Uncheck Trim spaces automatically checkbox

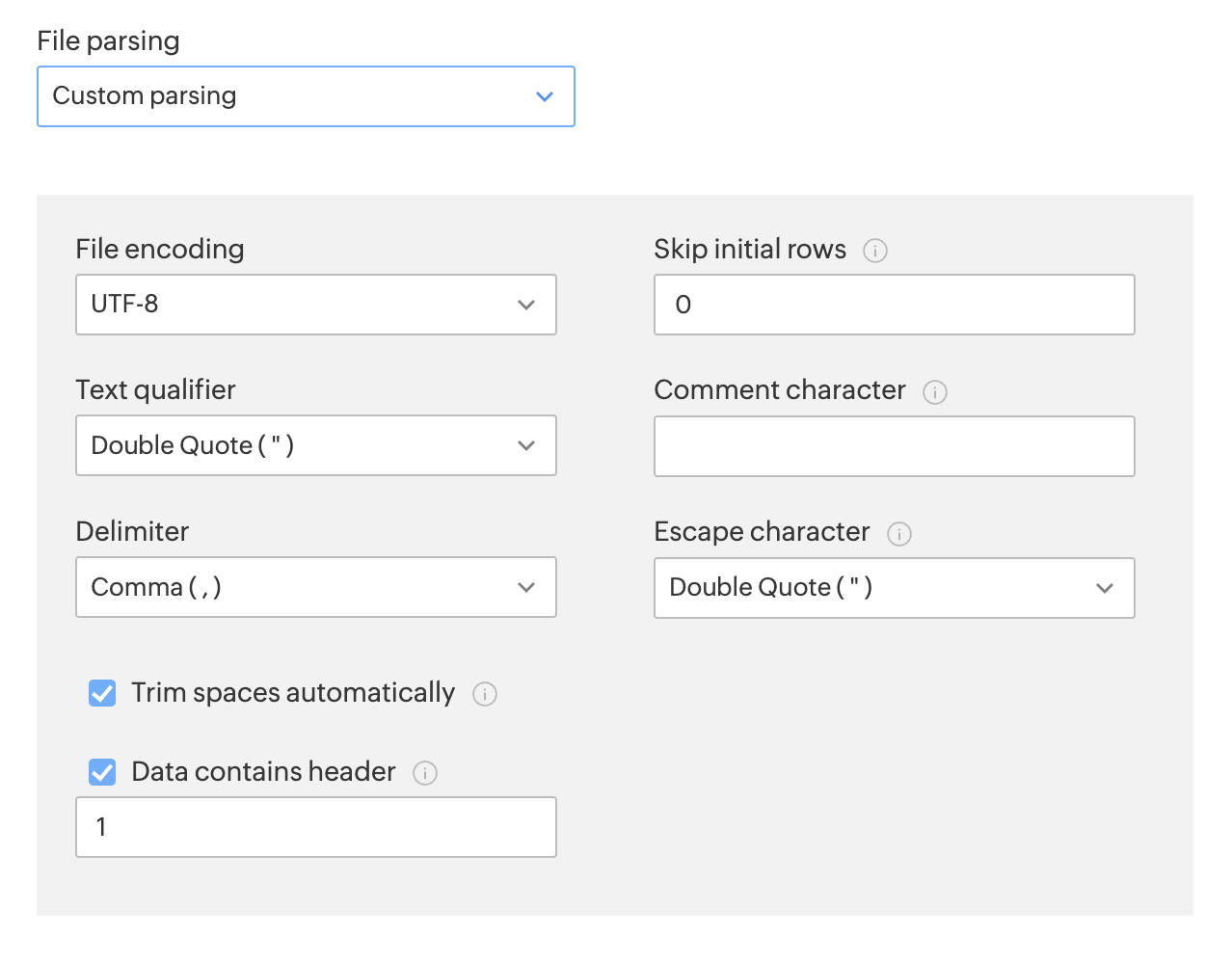(x=102, y=693)
